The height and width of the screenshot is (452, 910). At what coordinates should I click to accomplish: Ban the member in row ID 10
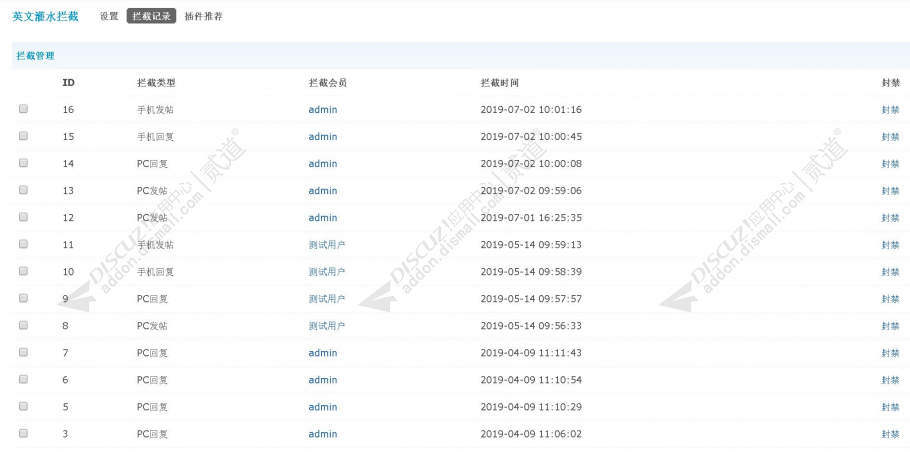(x=890, y=272)
